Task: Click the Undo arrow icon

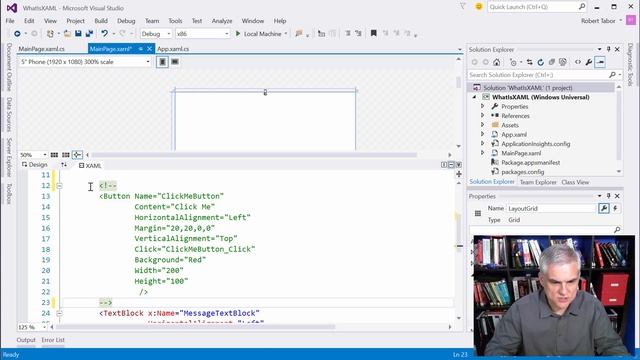Action: tap(104, 34)
